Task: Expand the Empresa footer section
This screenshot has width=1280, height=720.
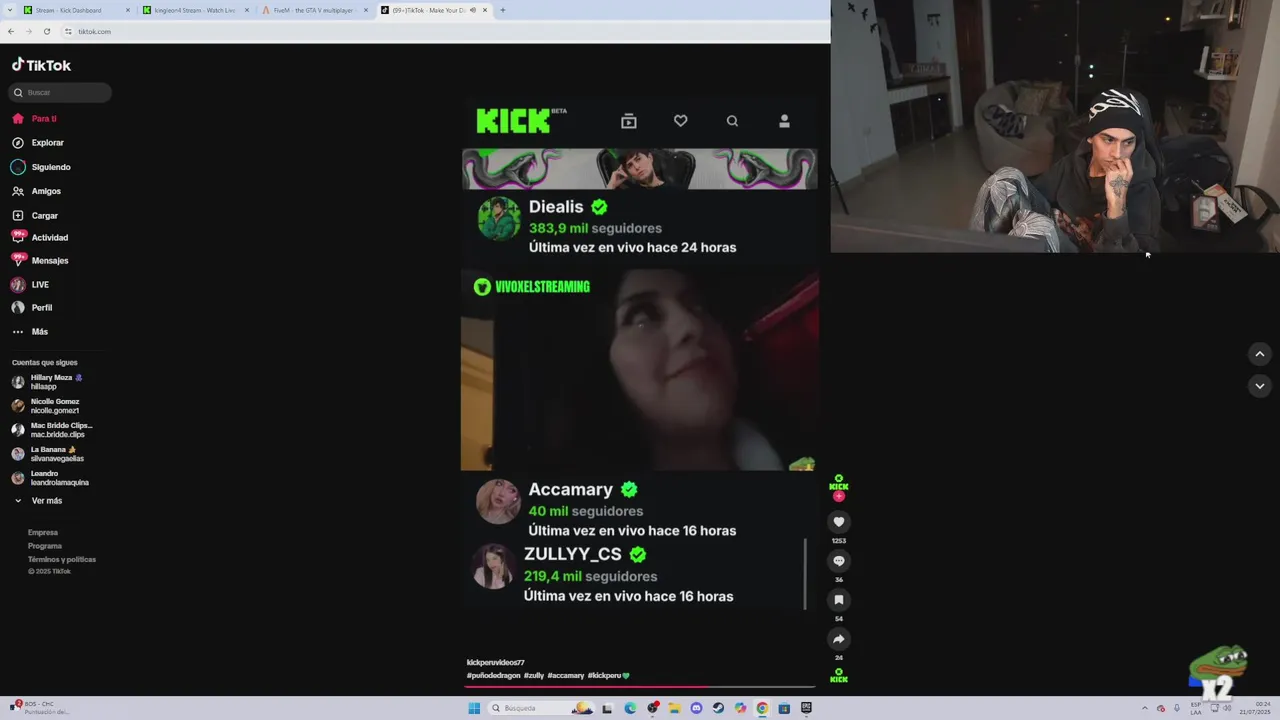Action: (x=43, y=532)
